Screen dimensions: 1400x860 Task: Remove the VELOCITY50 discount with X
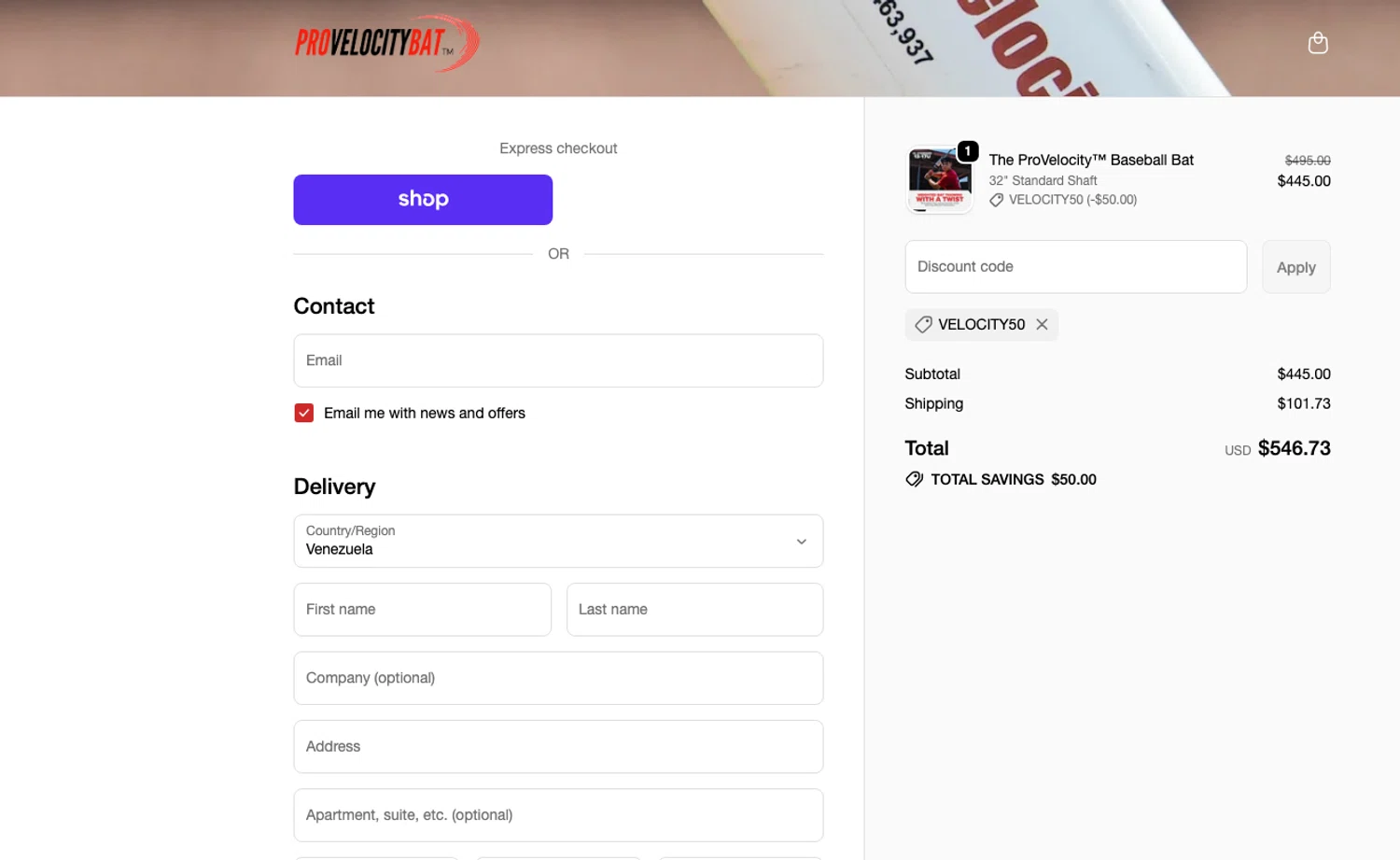tap(1042, 324)
